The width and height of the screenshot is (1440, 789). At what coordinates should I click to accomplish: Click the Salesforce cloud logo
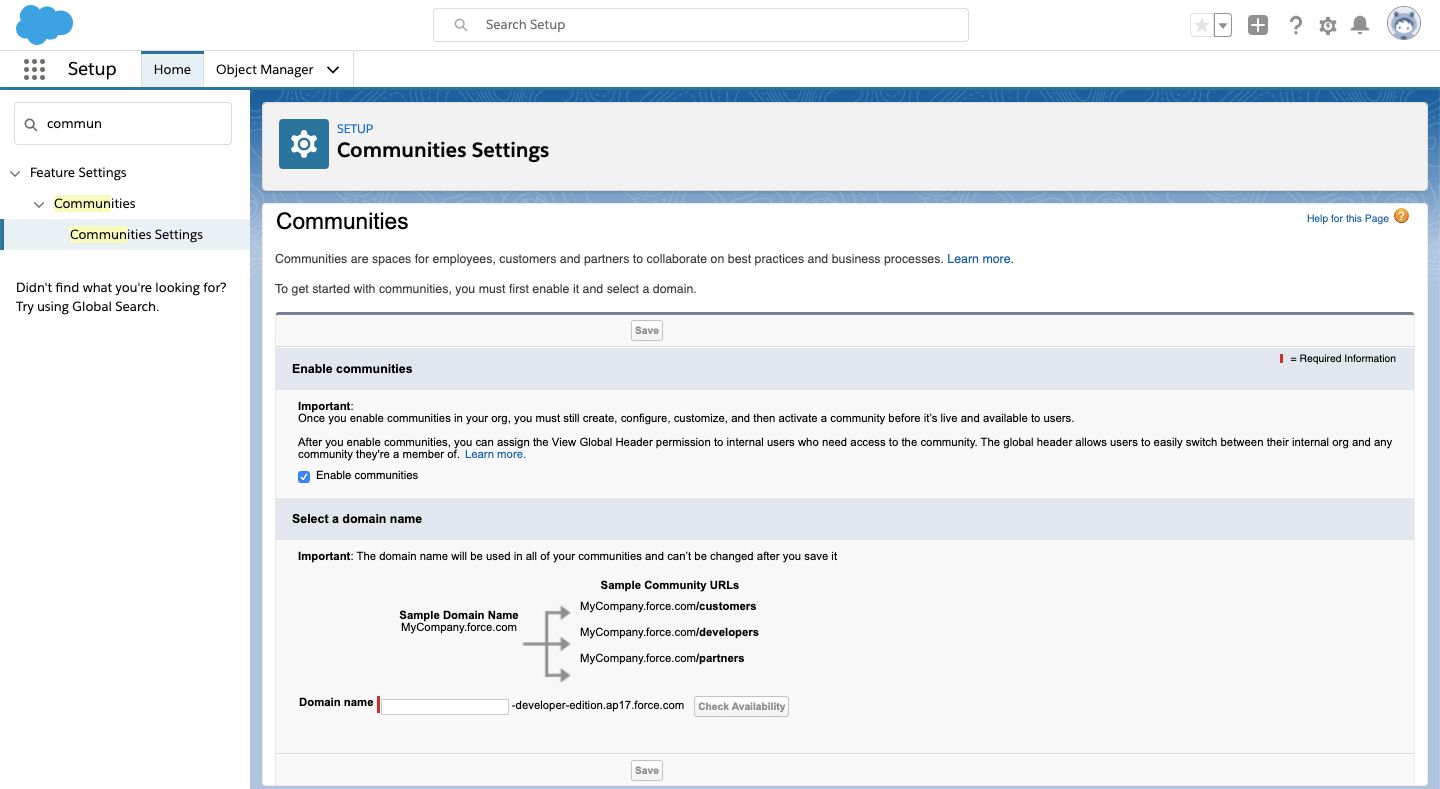click(x=45, y=25)
